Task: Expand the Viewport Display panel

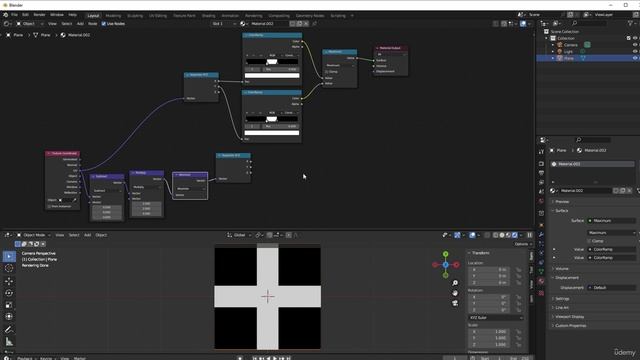Action: (x=569, y=317)
